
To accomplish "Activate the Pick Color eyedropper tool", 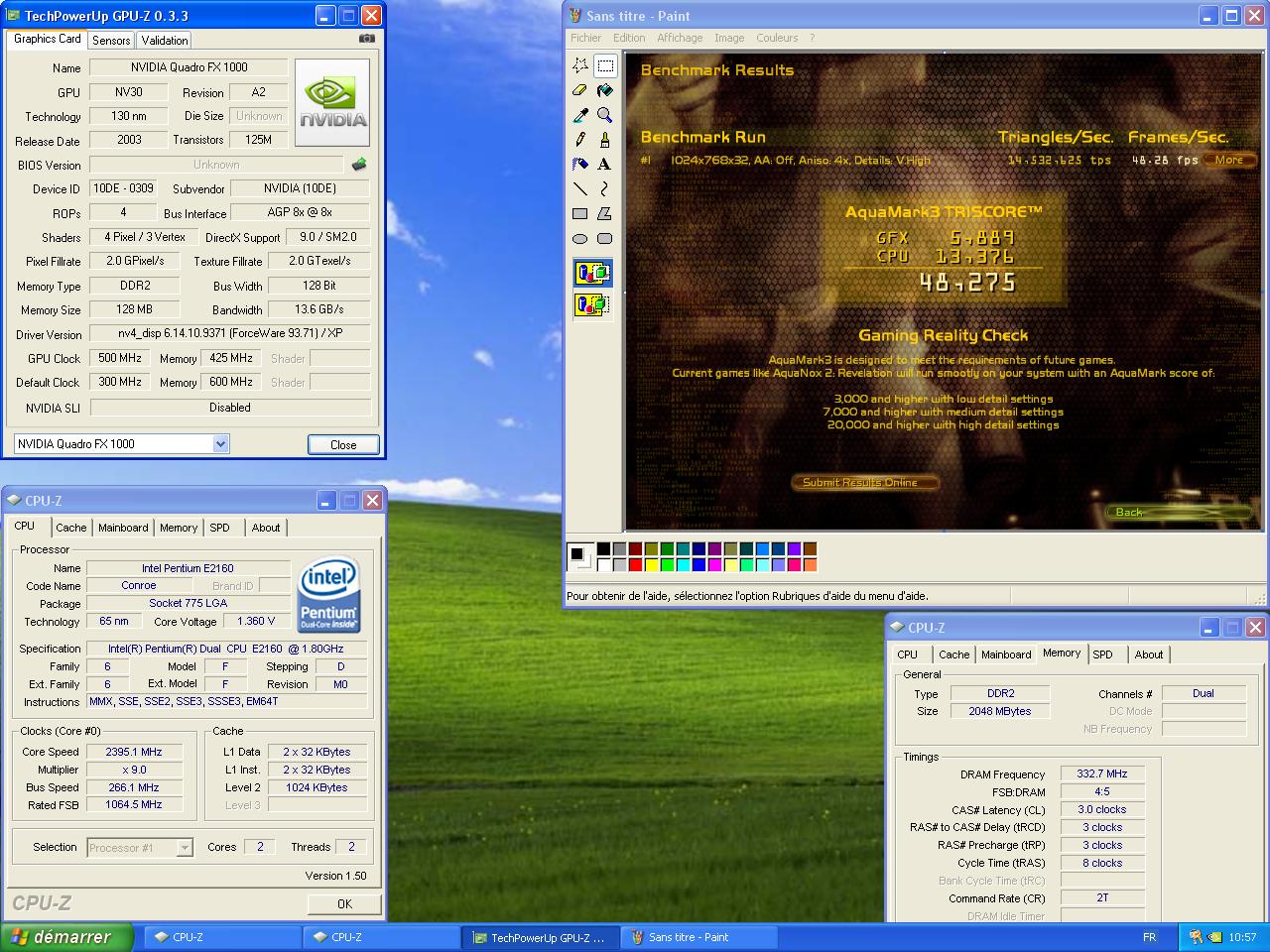I will (580, 115).
